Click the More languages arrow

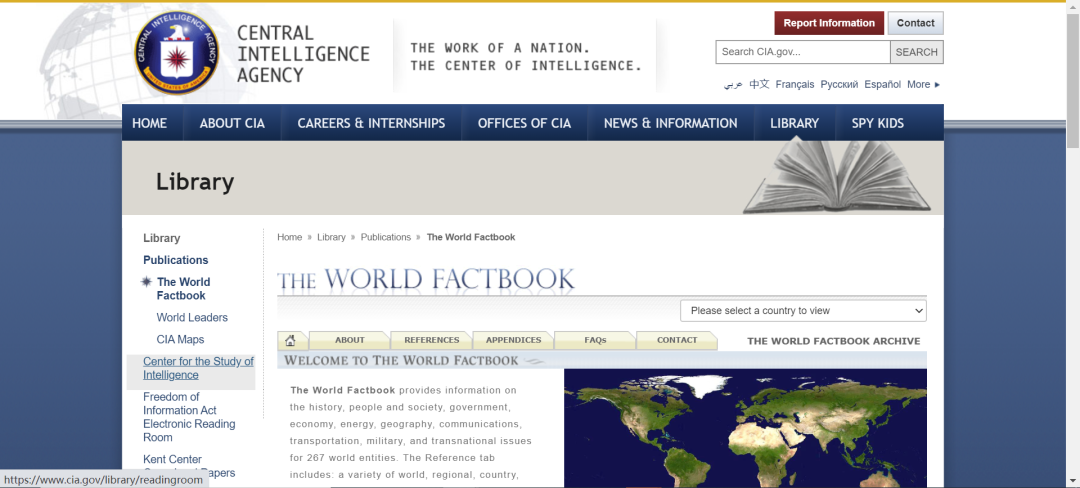pos(937,85)
